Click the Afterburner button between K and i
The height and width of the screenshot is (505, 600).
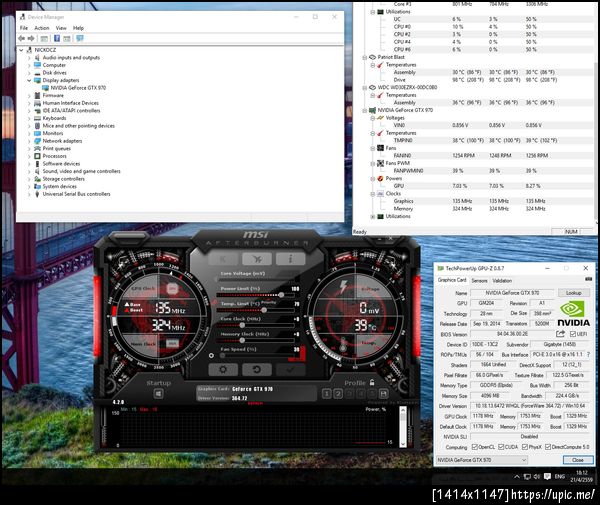pyautogui.click(x=257, y=259)
